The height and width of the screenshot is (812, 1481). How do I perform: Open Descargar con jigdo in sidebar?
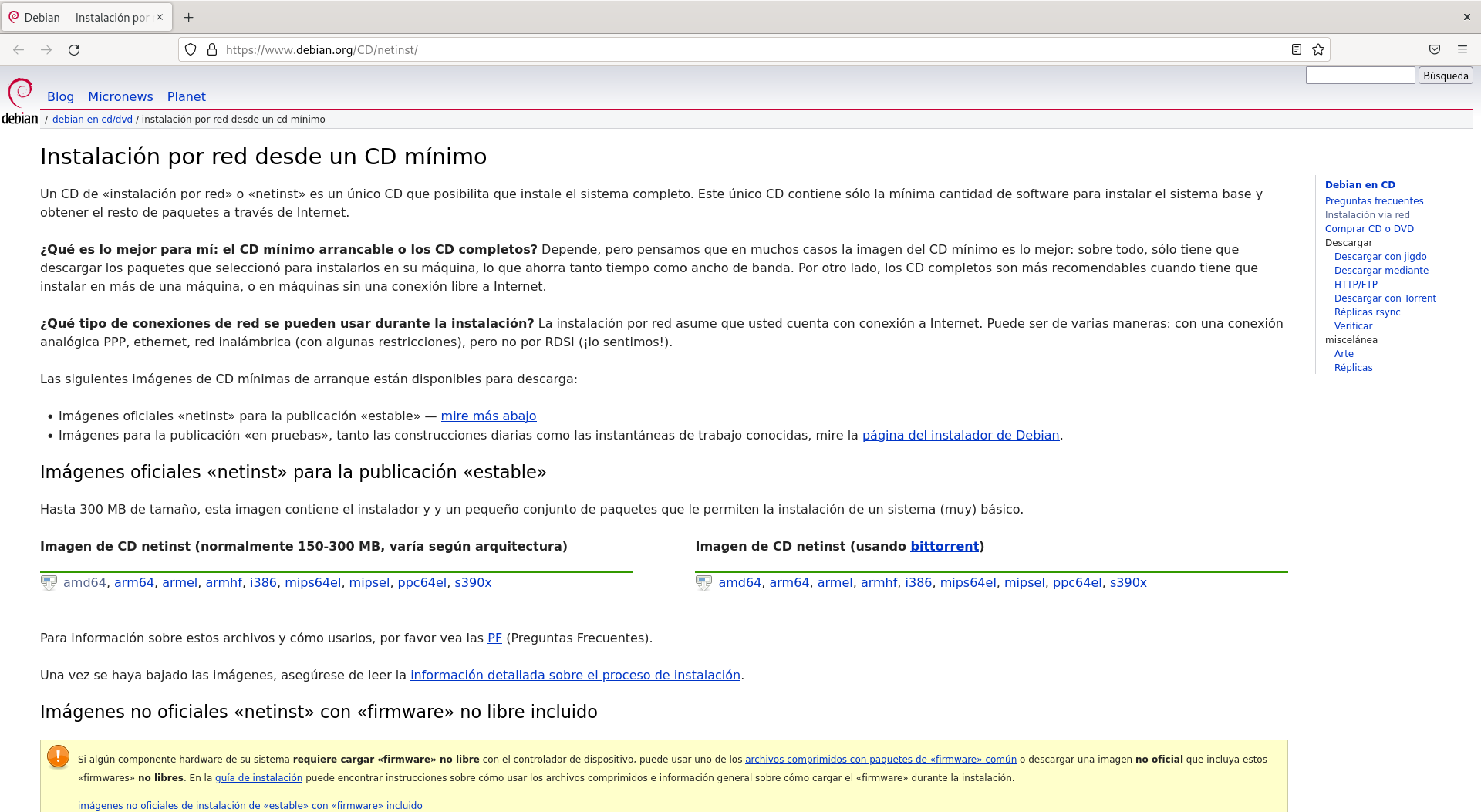(1380, 257)
